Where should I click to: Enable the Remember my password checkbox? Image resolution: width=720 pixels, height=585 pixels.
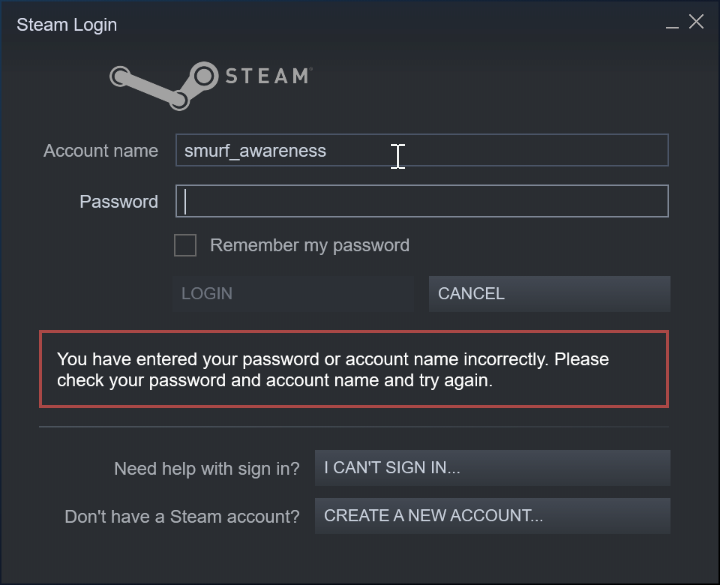185,245
